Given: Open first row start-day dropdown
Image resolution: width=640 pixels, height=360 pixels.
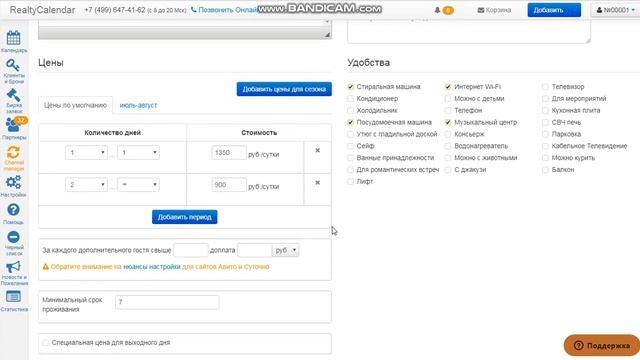Looking at the screenshot, I should 86,153.
